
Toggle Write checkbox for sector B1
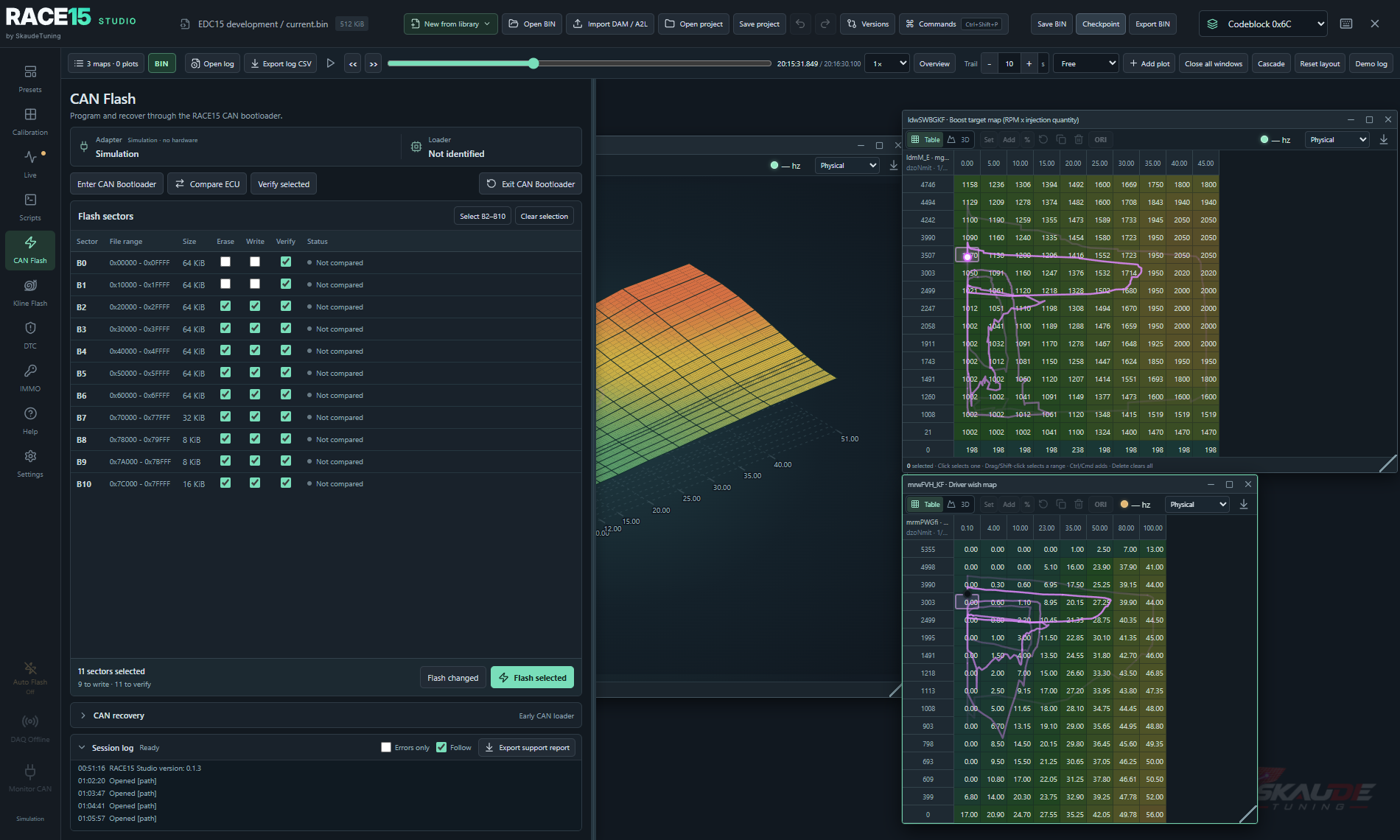(255, 284)
